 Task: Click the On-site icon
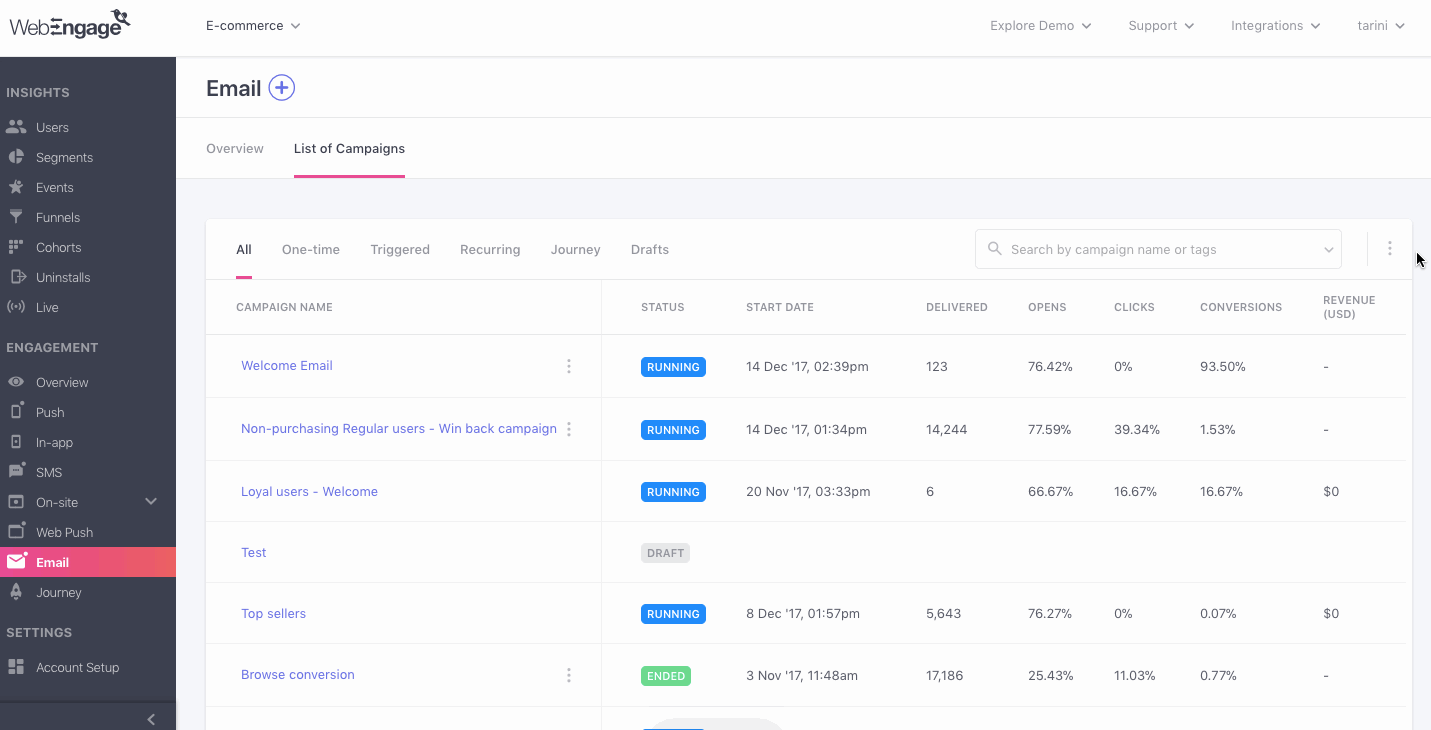pos(16,502)
